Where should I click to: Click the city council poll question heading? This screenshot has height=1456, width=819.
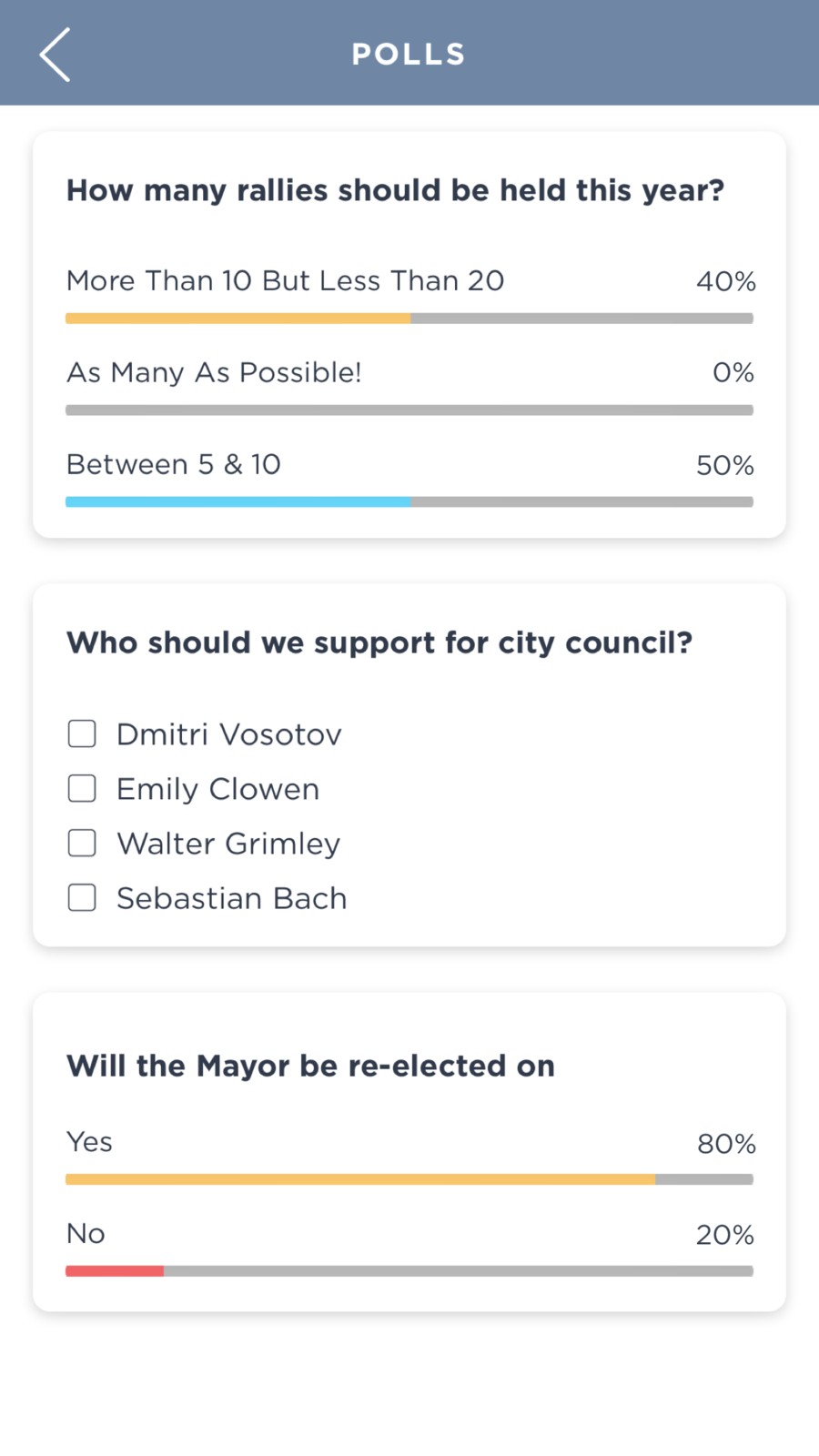pos(379,642)
